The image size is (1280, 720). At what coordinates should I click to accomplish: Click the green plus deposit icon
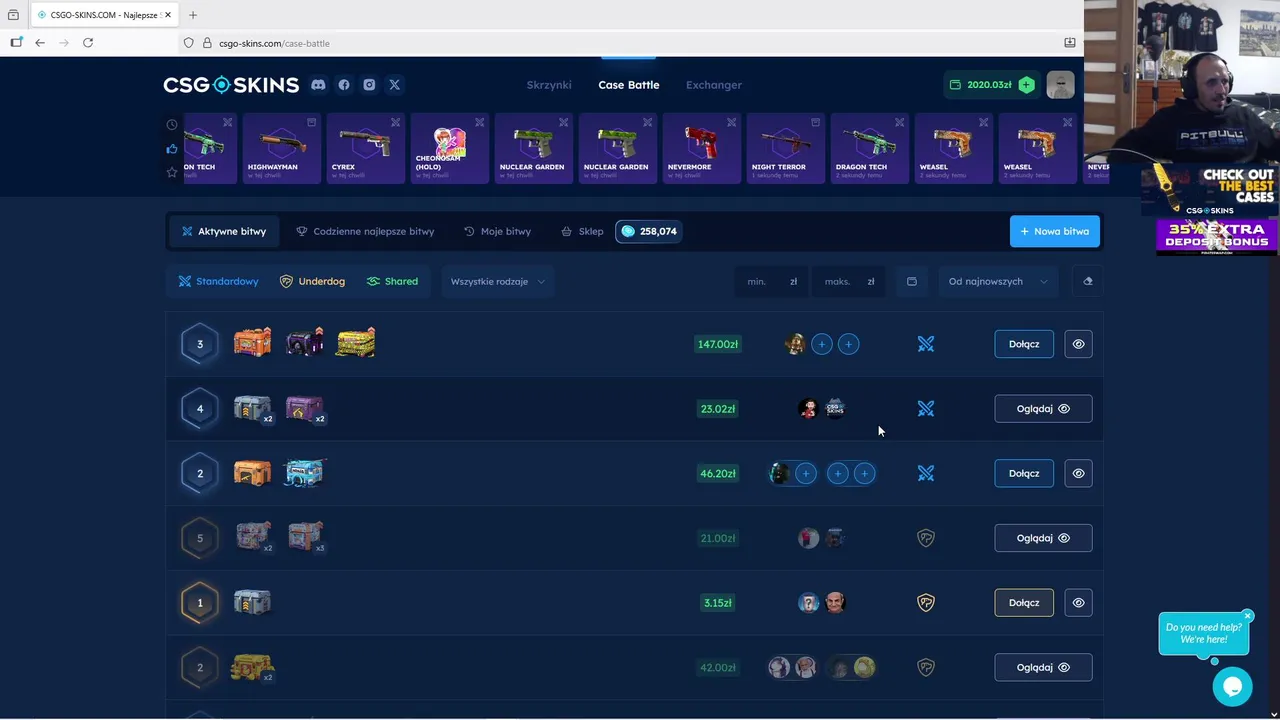tap(1026, 85)
